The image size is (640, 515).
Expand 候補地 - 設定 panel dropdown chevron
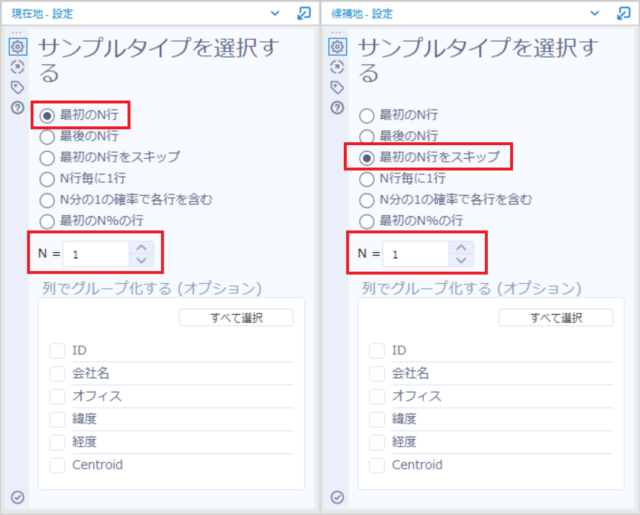(x=595, y=13)
